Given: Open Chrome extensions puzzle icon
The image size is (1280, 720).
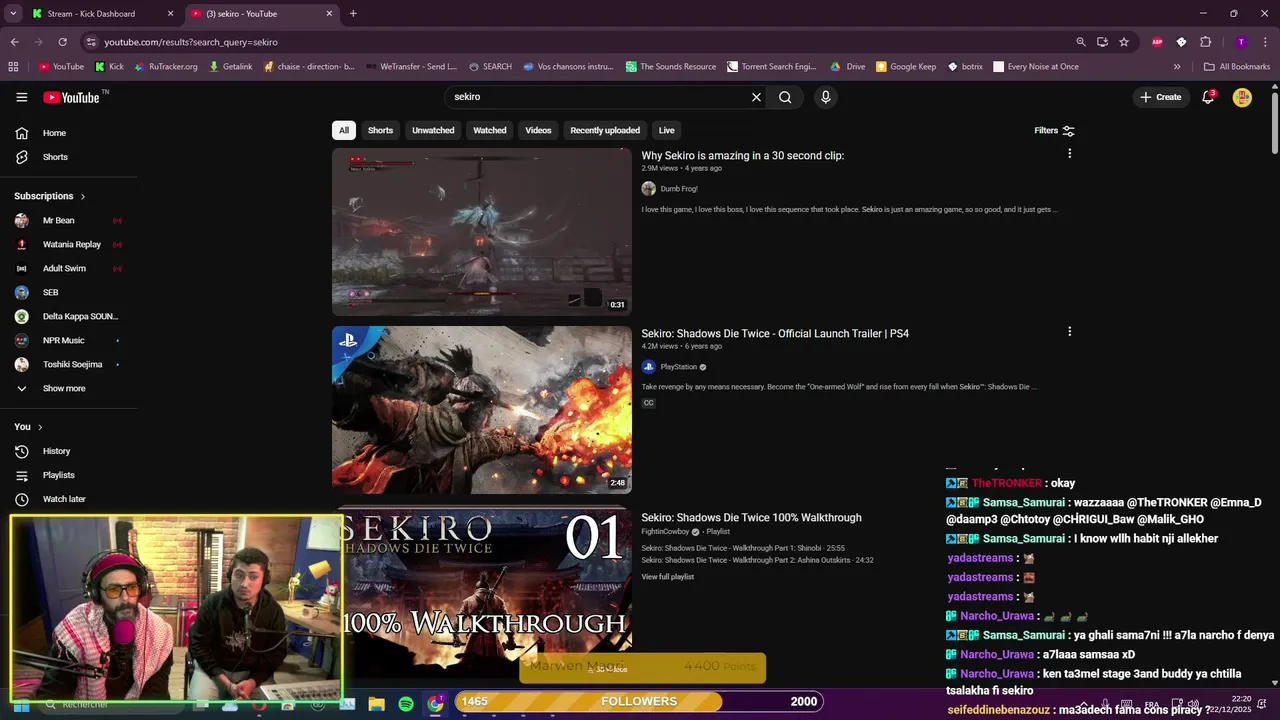Looking at the screenshot, I should tap(1205, 42).
